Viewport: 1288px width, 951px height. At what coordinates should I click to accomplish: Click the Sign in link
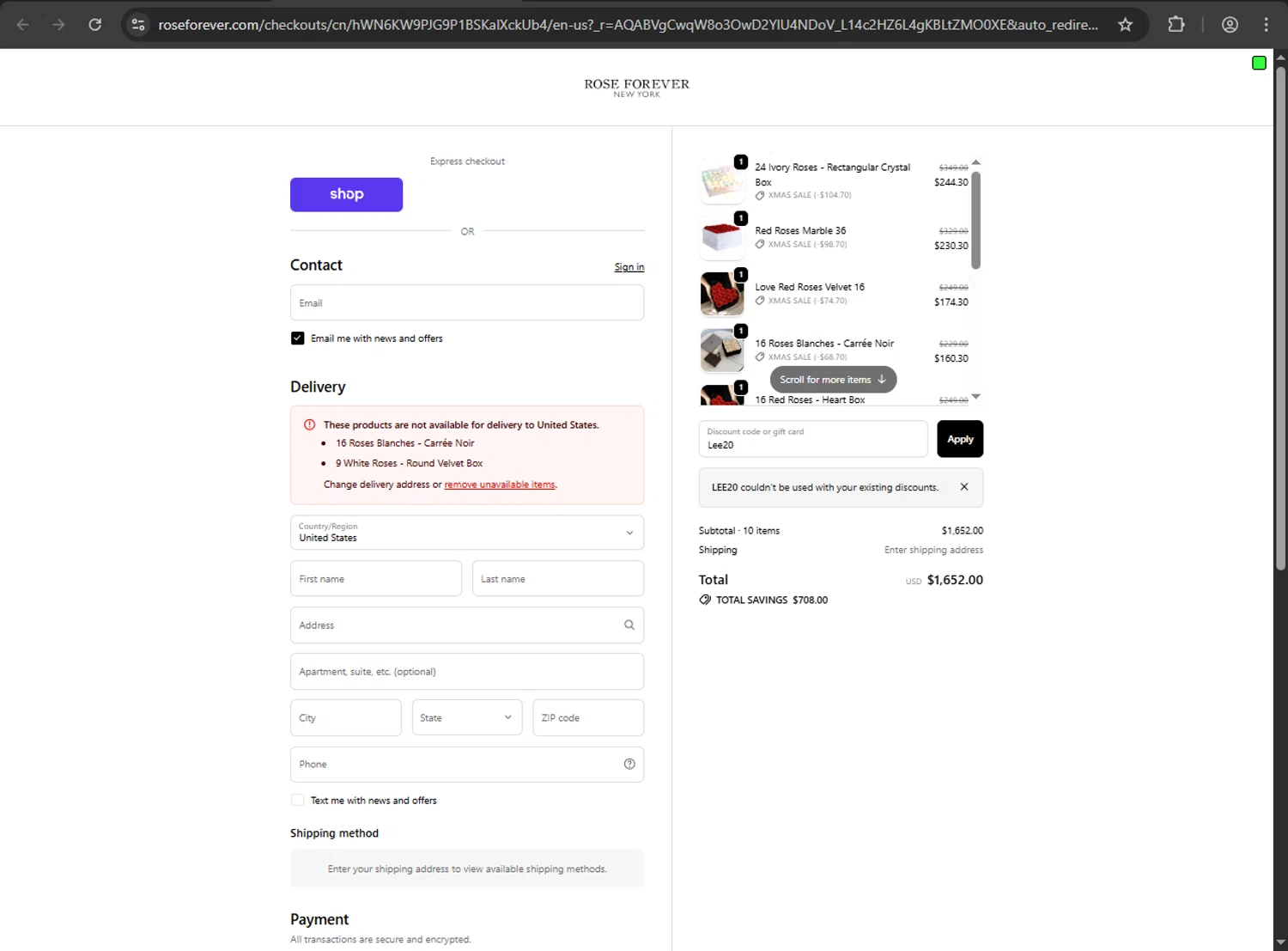tap(629, 267)
